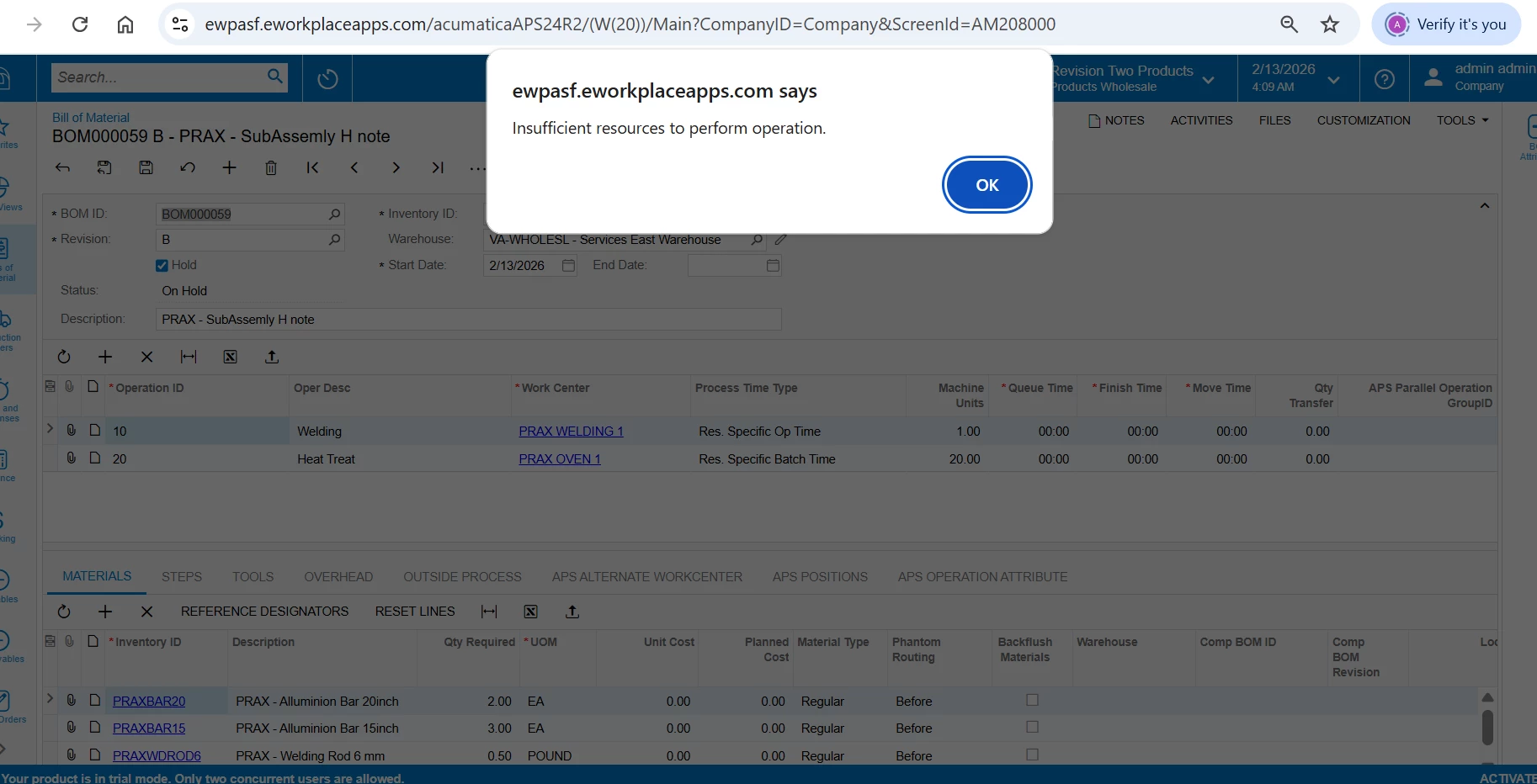
Task: Click the back arrow in form toolbar
Action: 62,167
